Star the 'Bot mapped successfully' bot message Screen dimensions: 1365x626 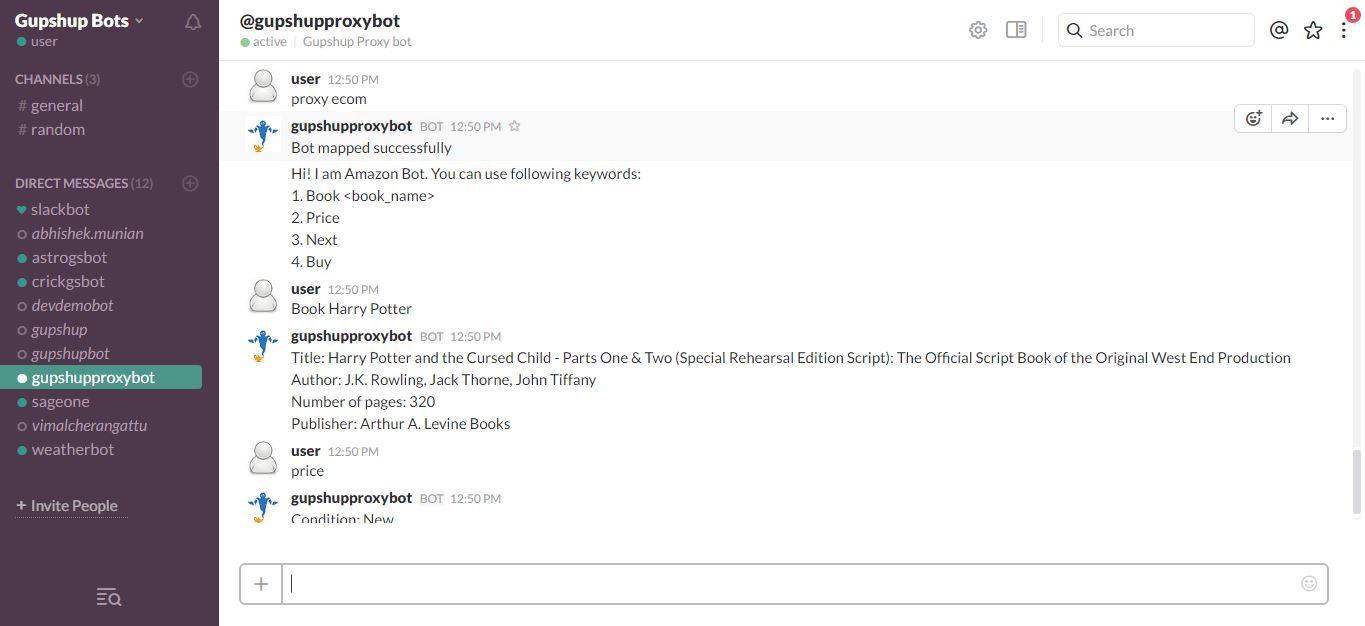(514, 126)
